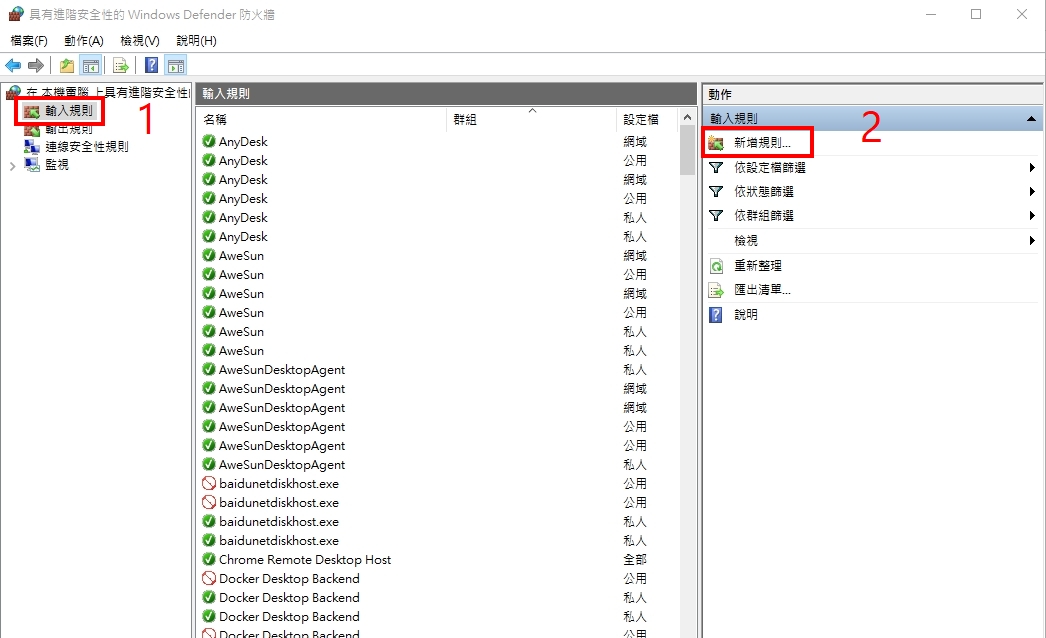
Task: Toggle the show/hide console tree icon
Action: [91, 65]
